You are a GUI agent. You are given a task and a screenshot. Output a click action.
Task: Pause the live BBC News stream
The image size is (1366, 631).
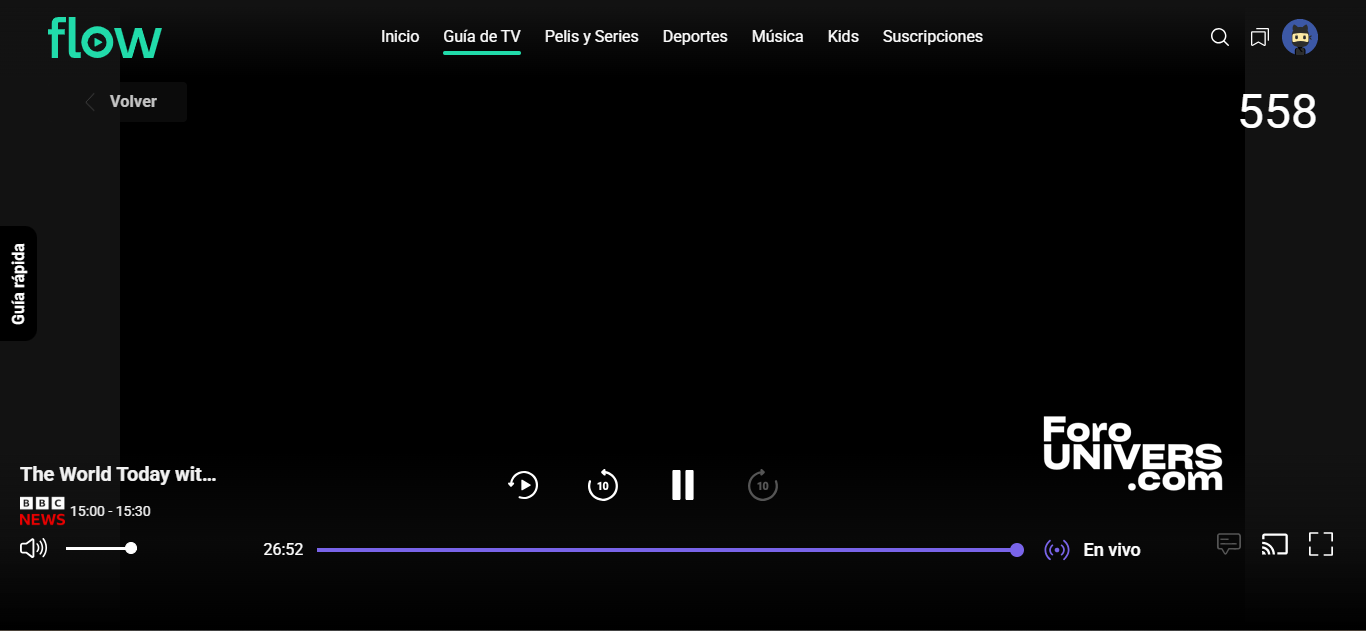click(x=683, y=485)
